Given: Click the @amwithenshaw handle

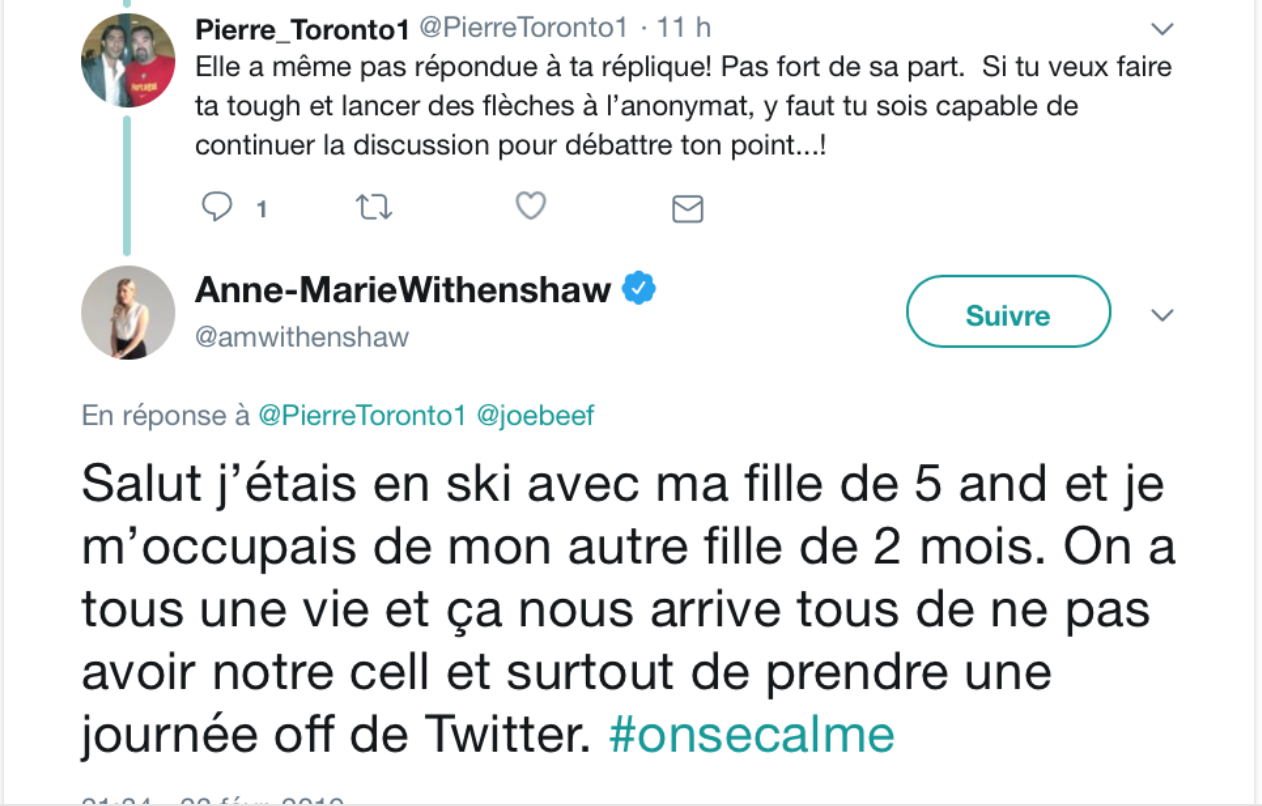Looking at the screenshot, I should point(302,336).
